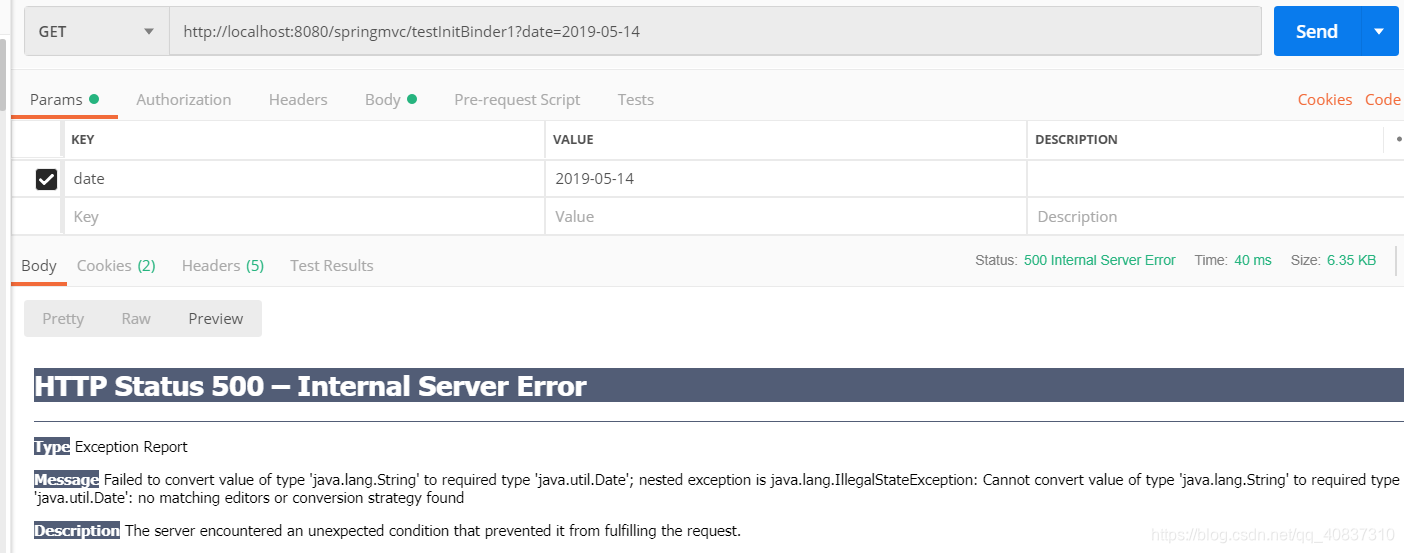The height and width of the screenshot is (553, 1404).
Task: Click the 'Exception Report' text
Action: coord(131,447)
